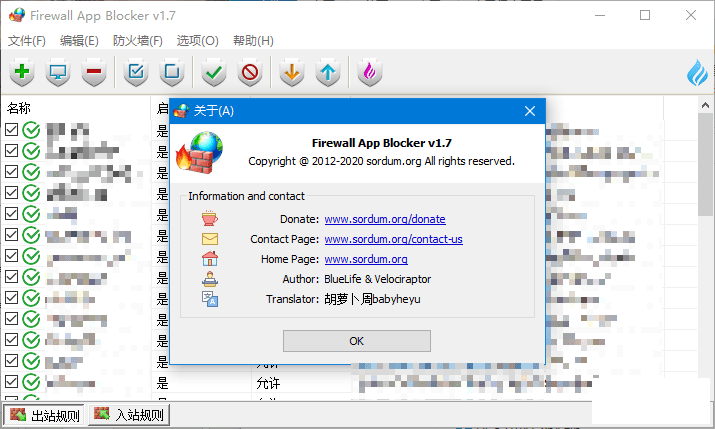Click the green checkmark allow toolbar icon
Screen dimensions: 715x429
(x=214, y=72)
